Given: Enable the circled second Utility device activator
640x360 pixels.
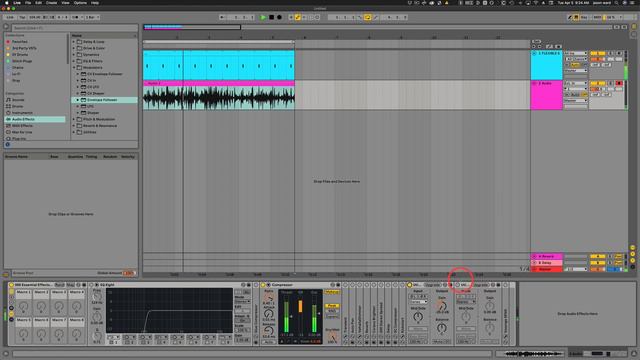Looking at the screenshot, I should pyautogui.click(x=458, y=285).
